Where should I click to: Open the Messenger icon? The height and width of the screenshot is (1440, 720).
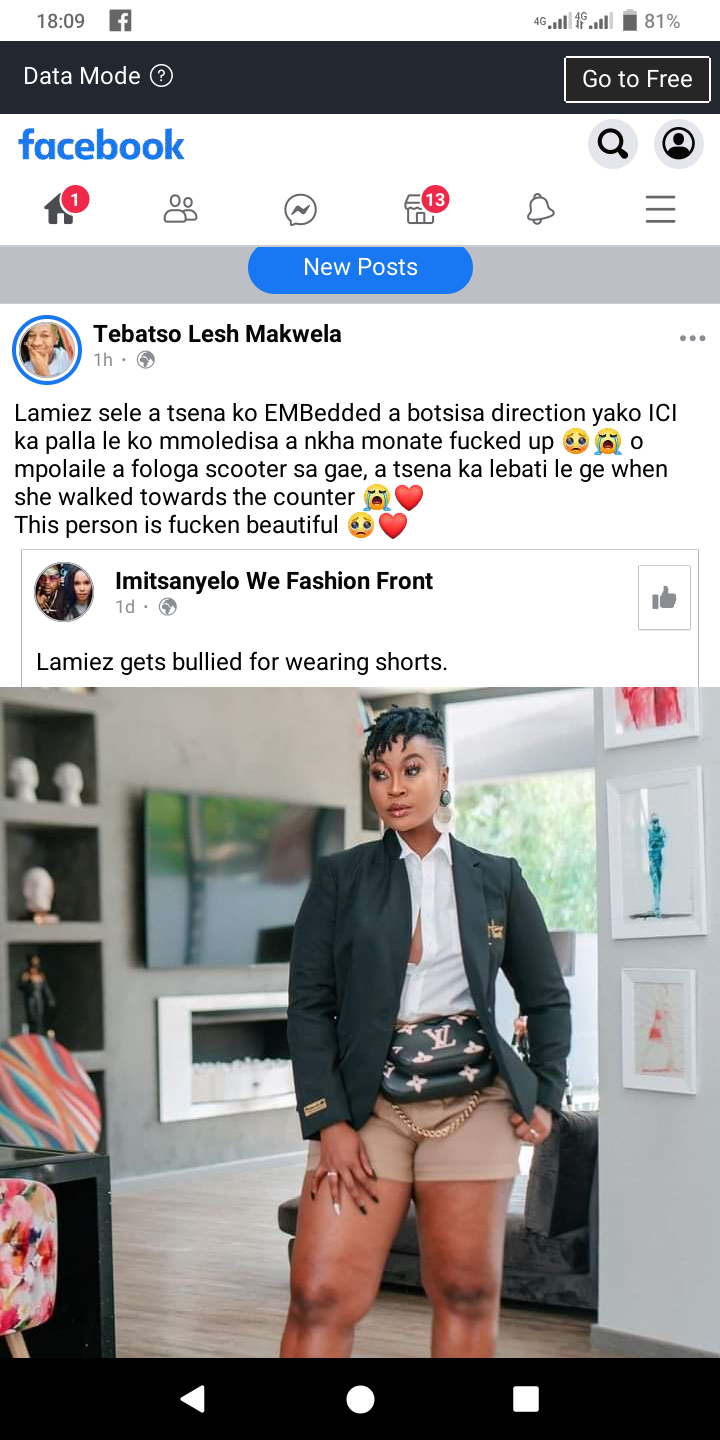[300, 209]
